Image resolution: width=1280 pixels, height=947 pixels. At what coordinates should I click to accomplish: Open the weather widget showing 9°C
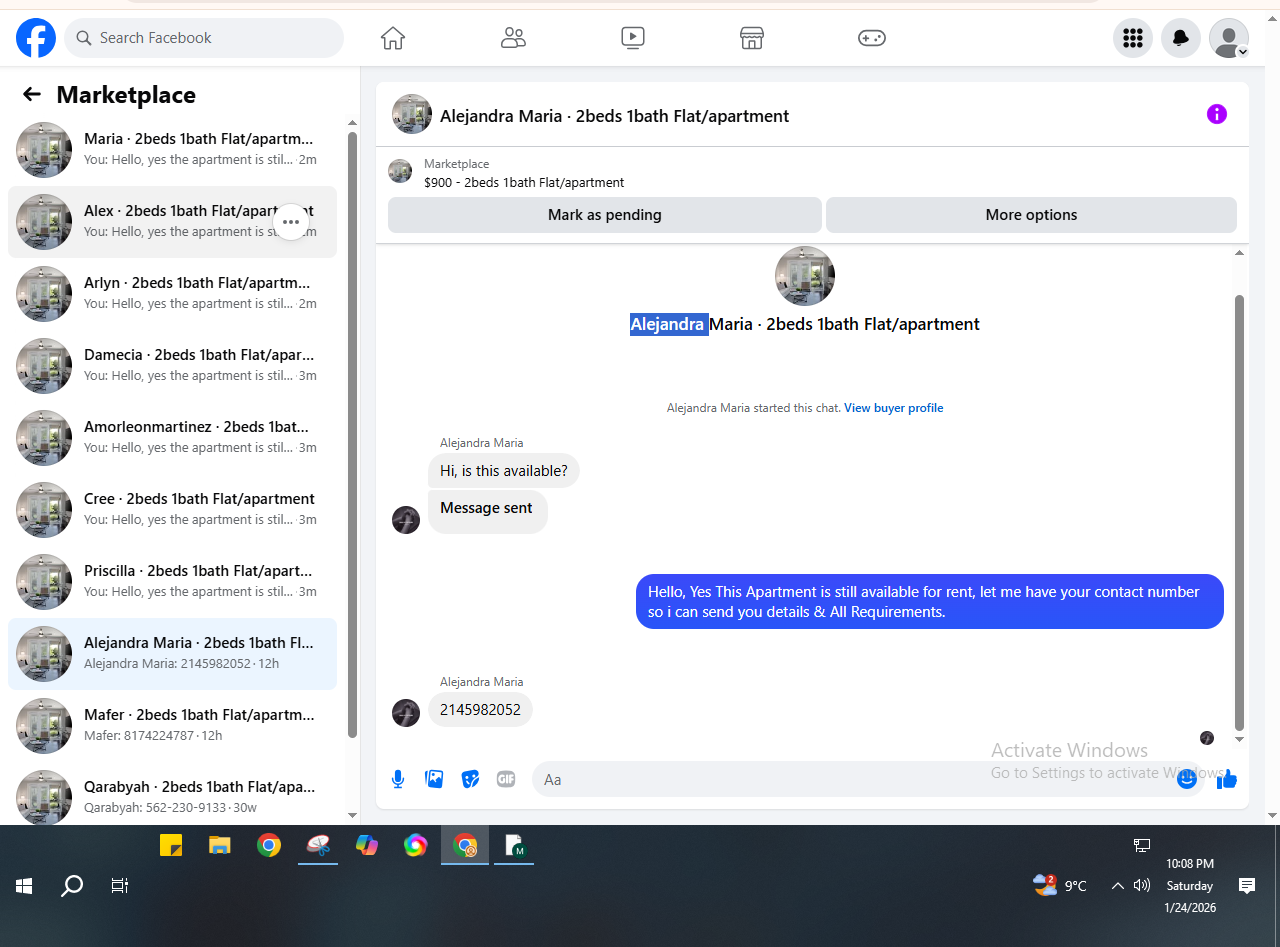[x=1060, y=886]
